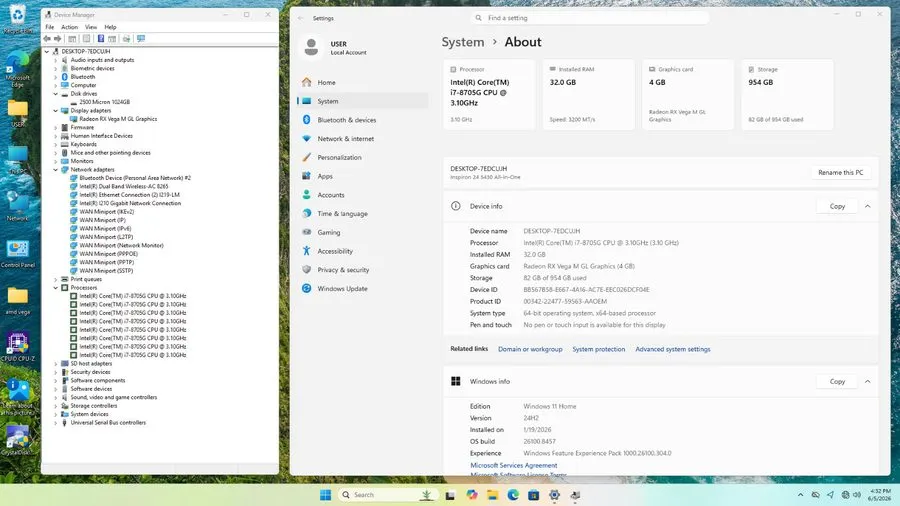Click Rename this PC button
The image size is (900, 506).
pos(840,173)
